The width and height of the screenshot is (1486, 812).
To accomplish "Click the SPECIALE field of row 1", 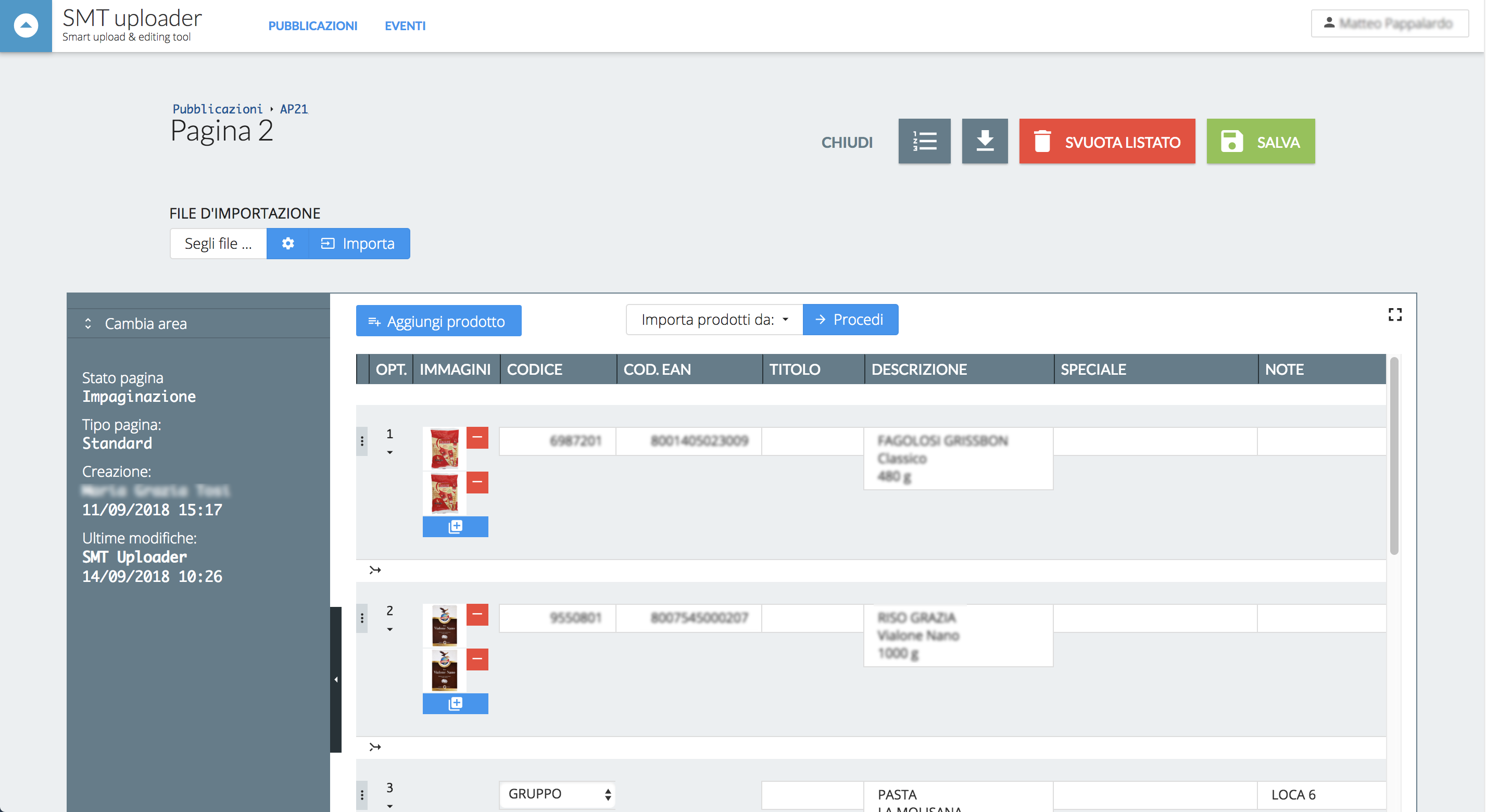I will (x=1155, y=441).
